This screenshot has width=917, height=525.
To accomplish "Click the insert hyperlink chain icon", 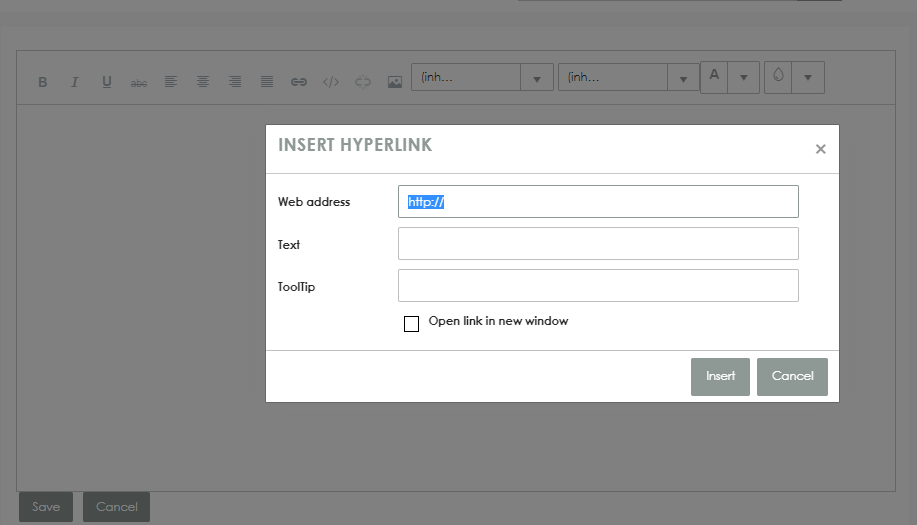I will 299,82.
